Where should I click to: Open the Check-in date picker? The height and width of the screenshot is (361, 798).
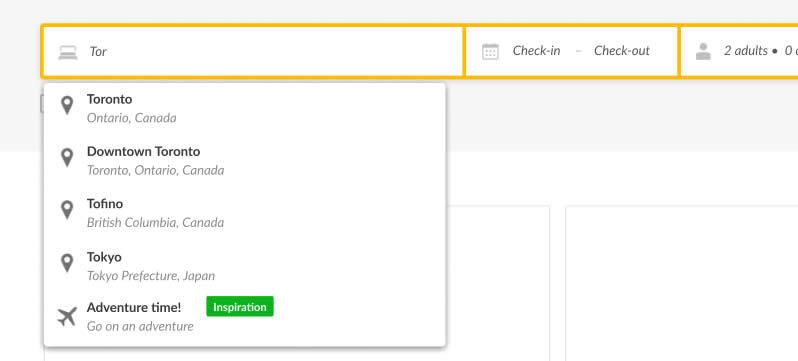point(536,51)
